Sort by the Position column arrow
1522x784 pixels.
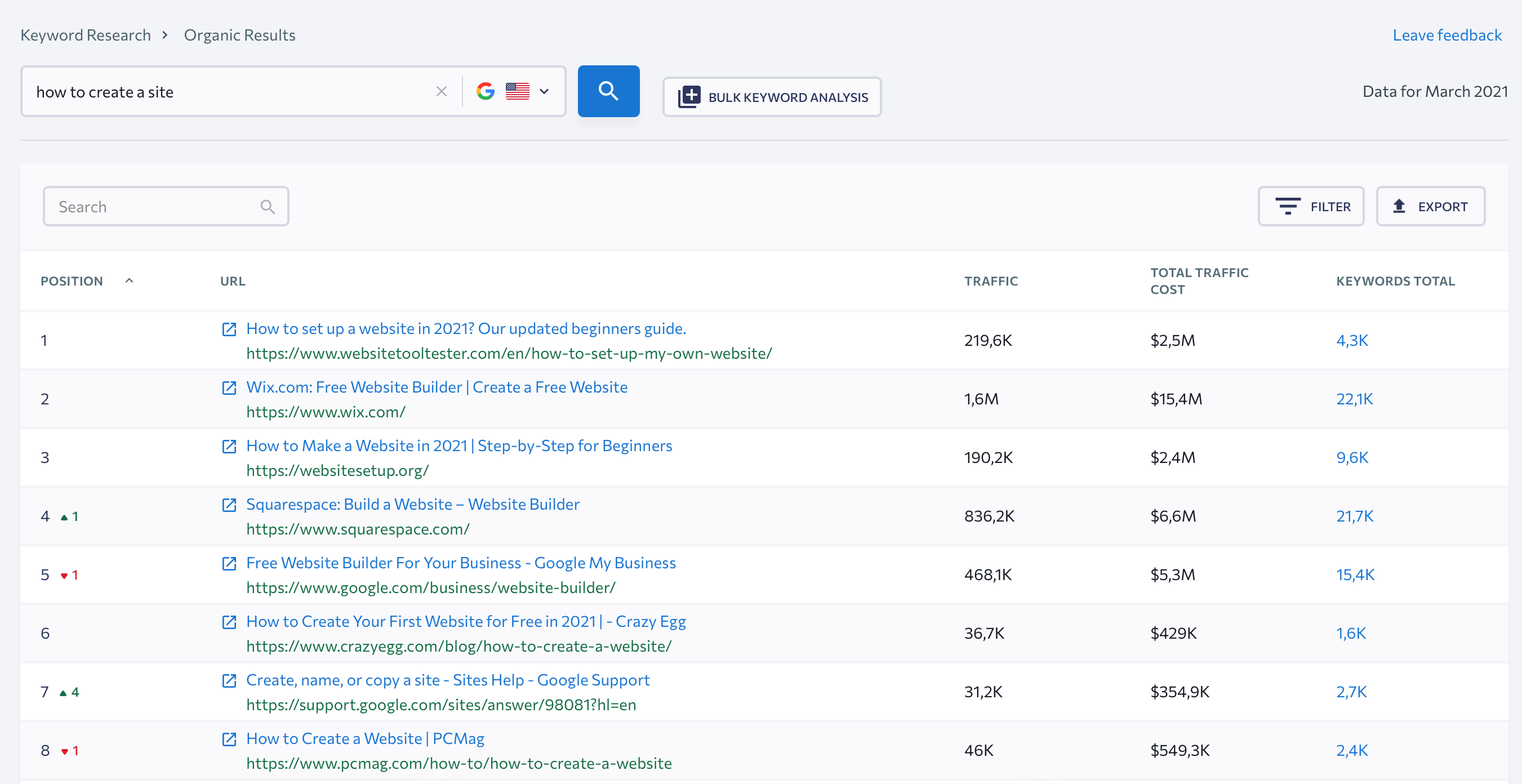130,280
